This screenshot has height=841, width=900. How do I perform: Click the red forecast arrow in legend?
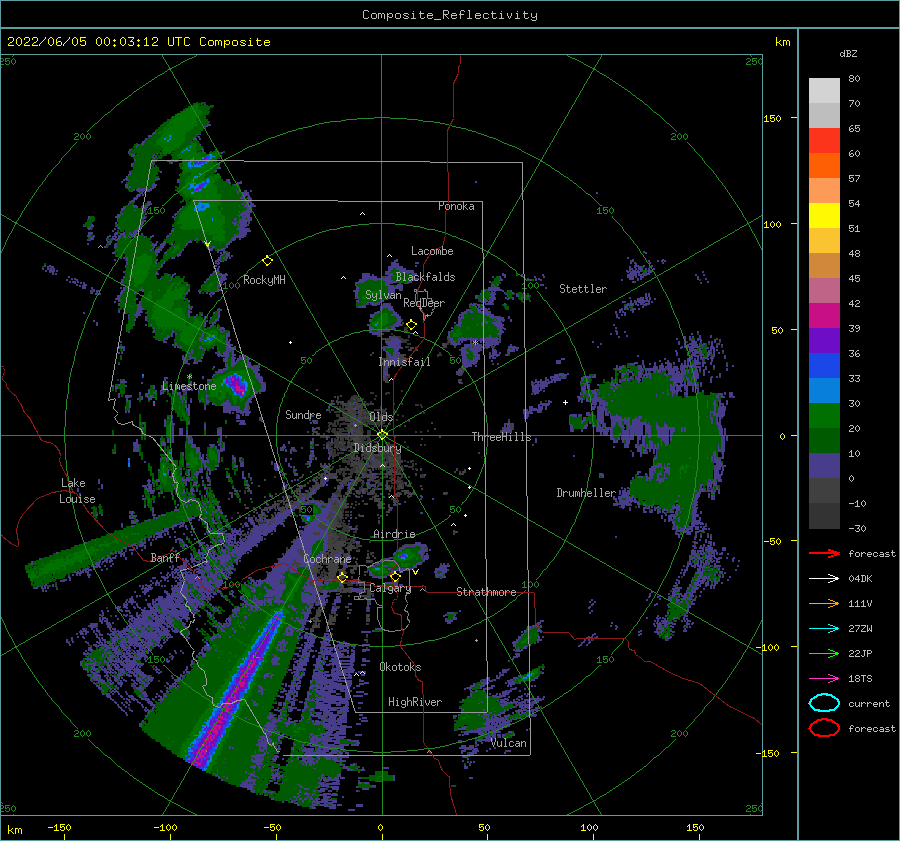point(824,553)
